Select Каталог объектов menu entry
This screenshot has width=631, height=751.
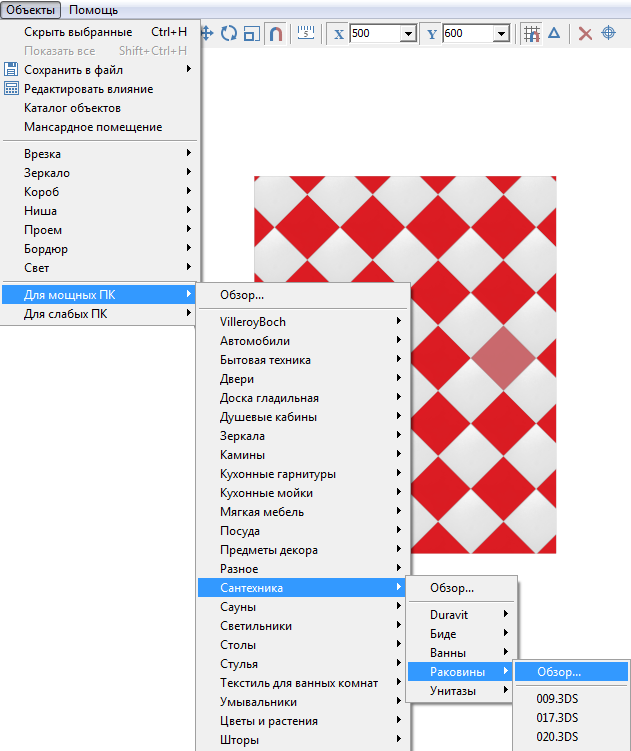(x=72, y=108)
